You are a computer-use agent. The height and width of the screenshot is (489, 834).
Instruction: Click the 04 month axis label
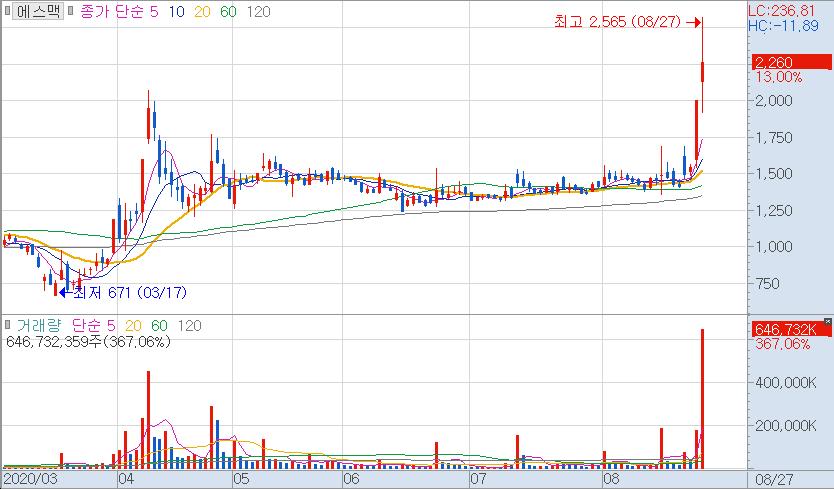126,479
